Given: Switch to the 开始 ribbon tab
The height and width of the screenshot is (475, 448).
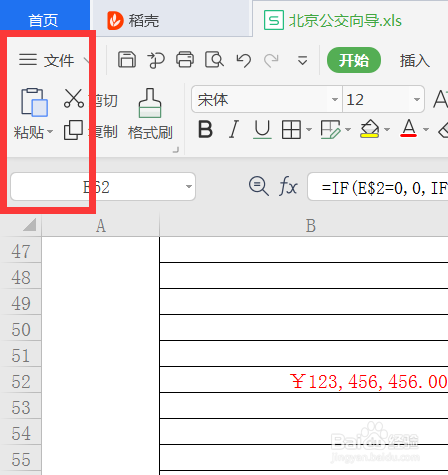Looking at the screenshot, I should click(x=354, y=60).
